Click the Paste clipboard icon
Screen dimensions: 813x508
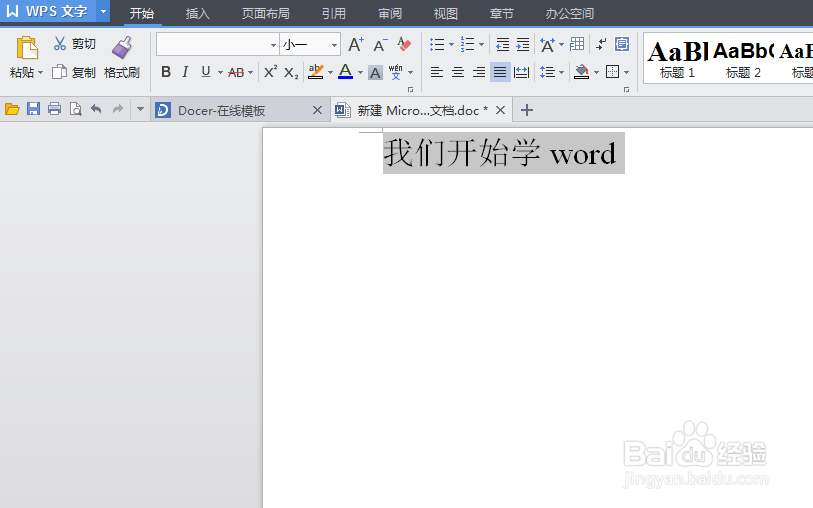coord(26,48)
